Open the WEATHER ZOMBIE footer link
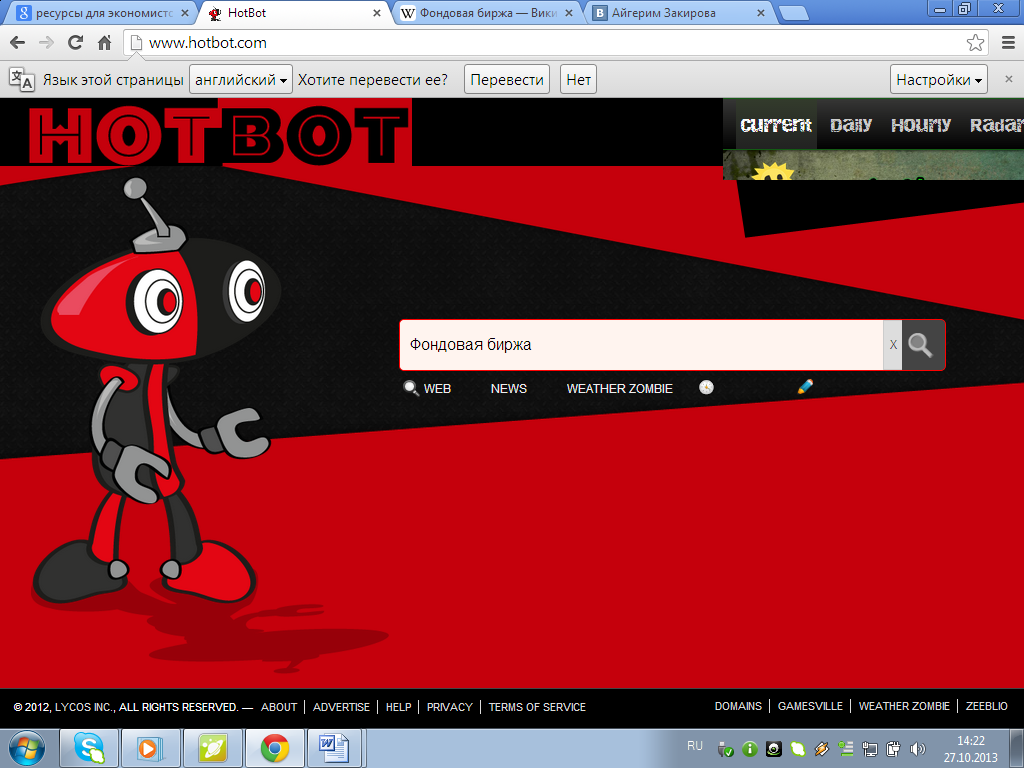1024x768 pixels. tap(904, 706)
